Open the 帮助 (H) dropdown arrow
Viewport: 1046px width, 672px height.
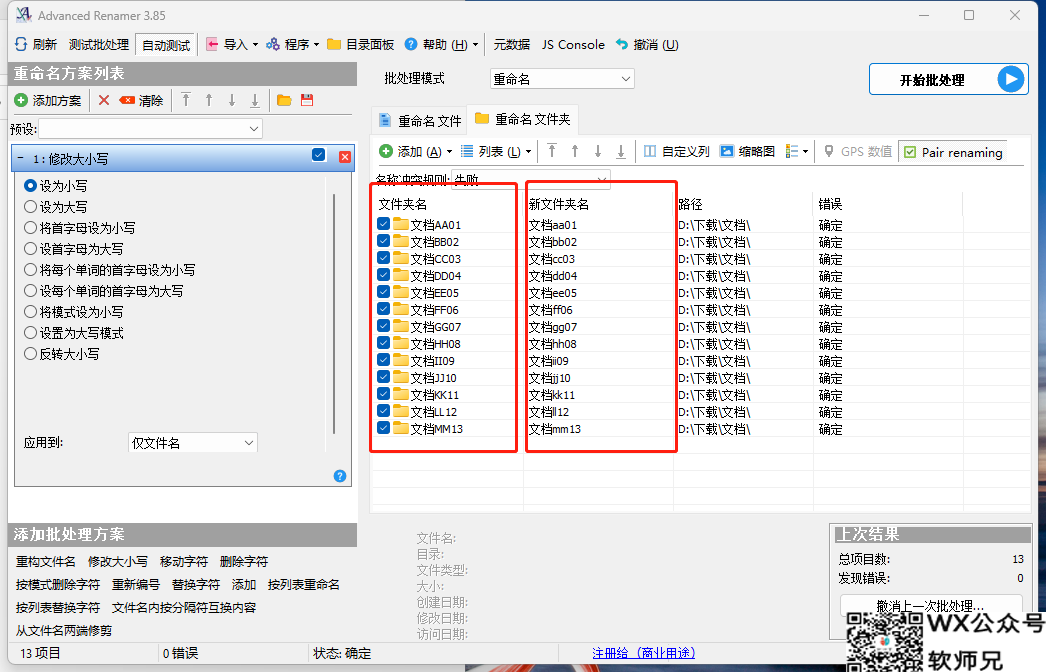[476, 45]
